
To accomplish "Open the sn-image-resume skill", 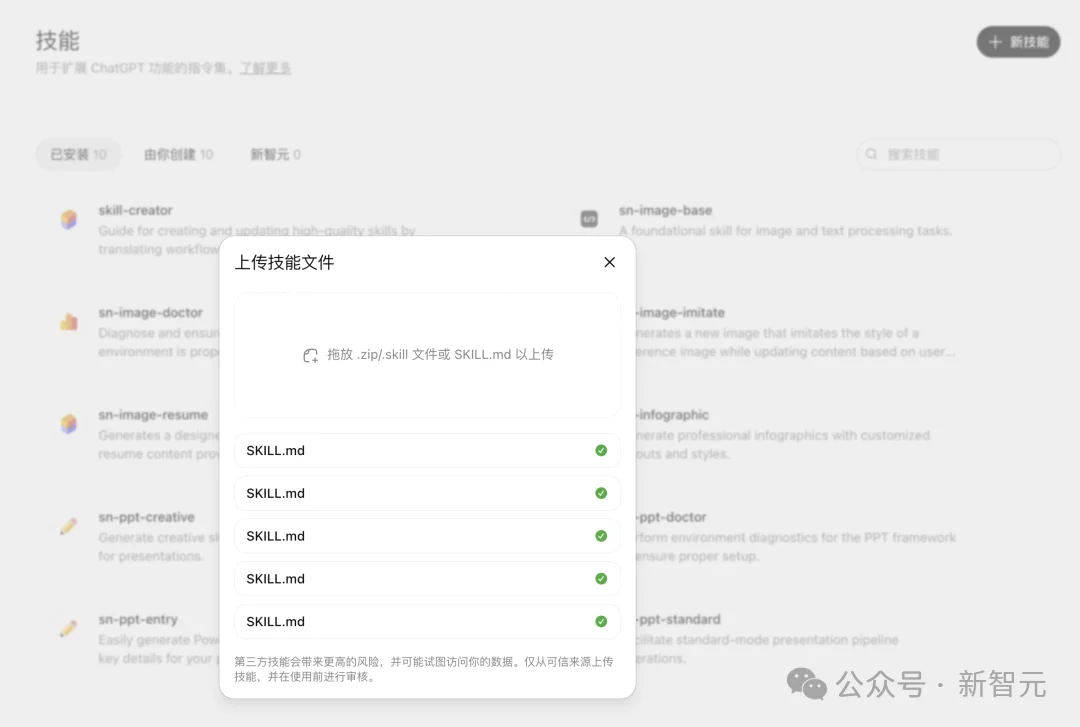I will click(x=153, y=415).
